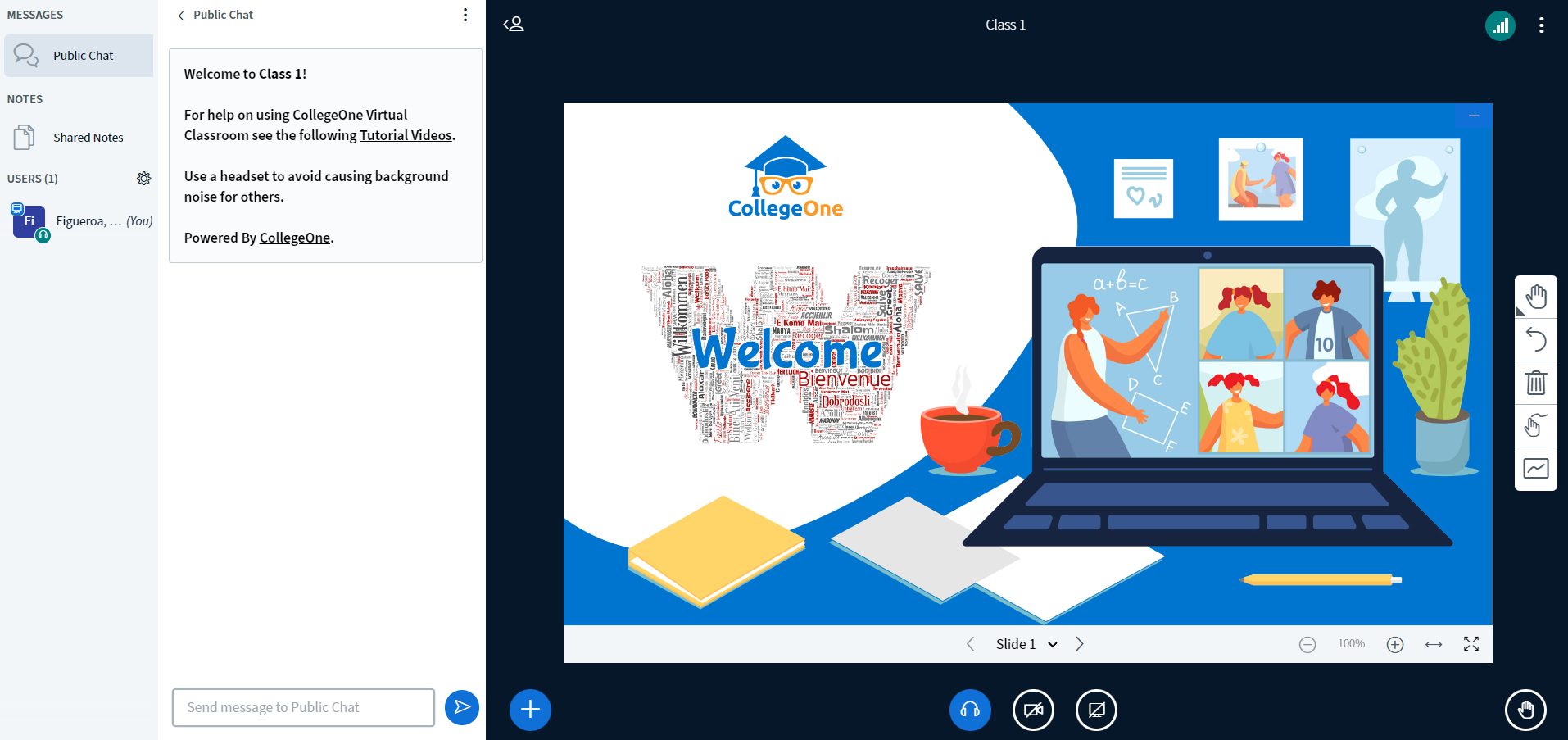This screenshot has height=740, width=1568.
Task: Advance to the next slide
Action: [x=1080, y=644]
